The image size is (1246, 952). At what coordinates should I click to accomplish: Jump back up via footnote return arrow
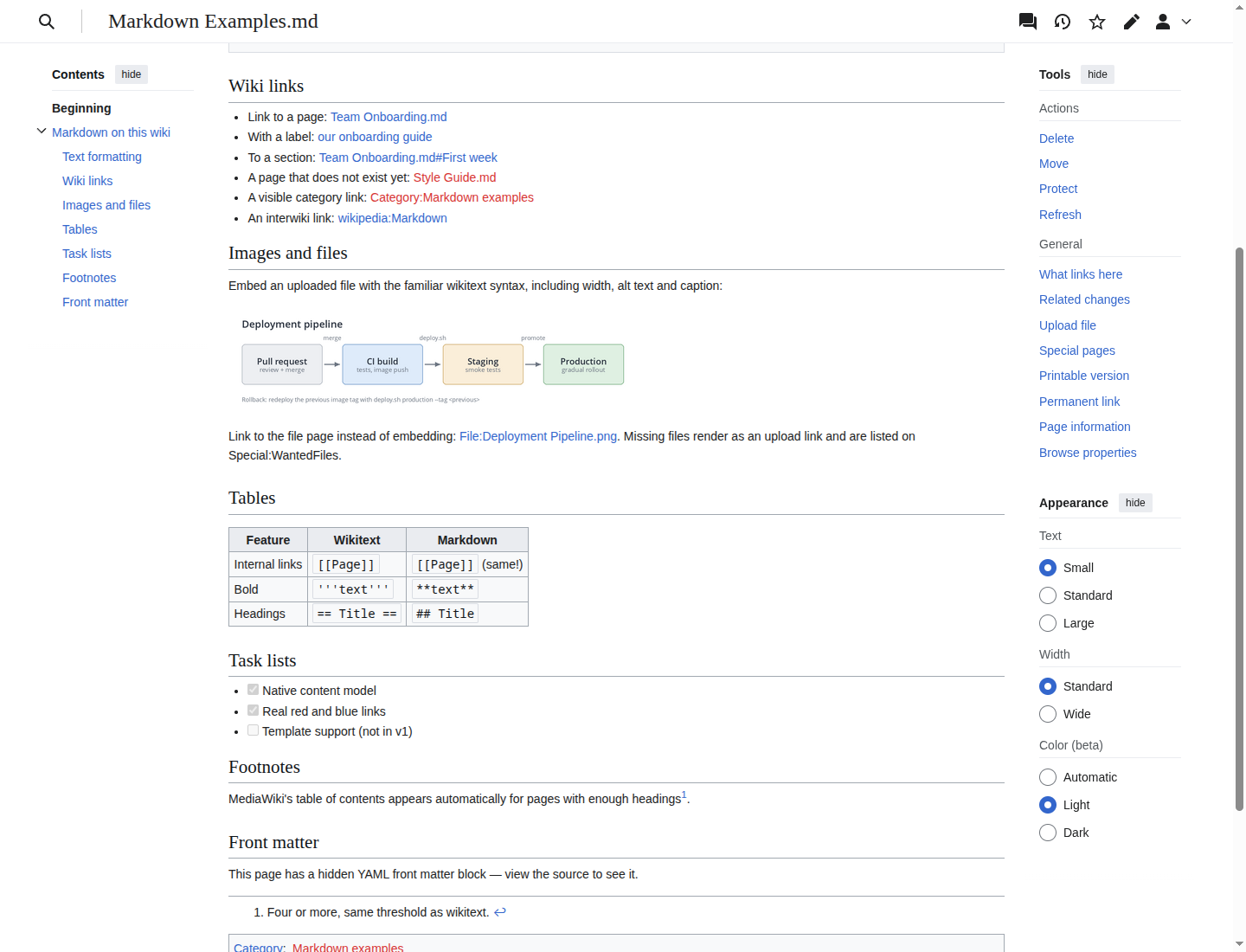tap(500, 911)
